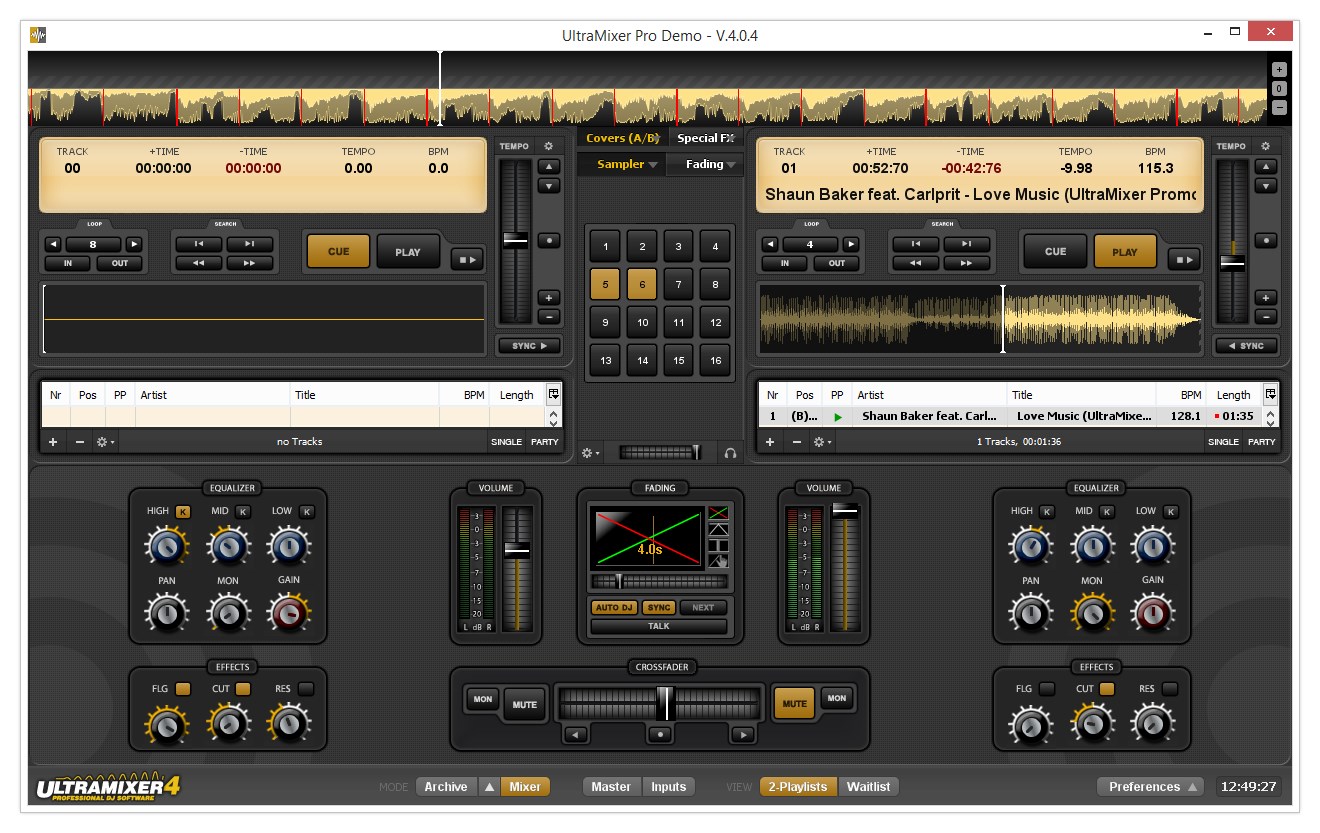
Task: Open right playlist column chooser icon
Action: (1270, 394)
